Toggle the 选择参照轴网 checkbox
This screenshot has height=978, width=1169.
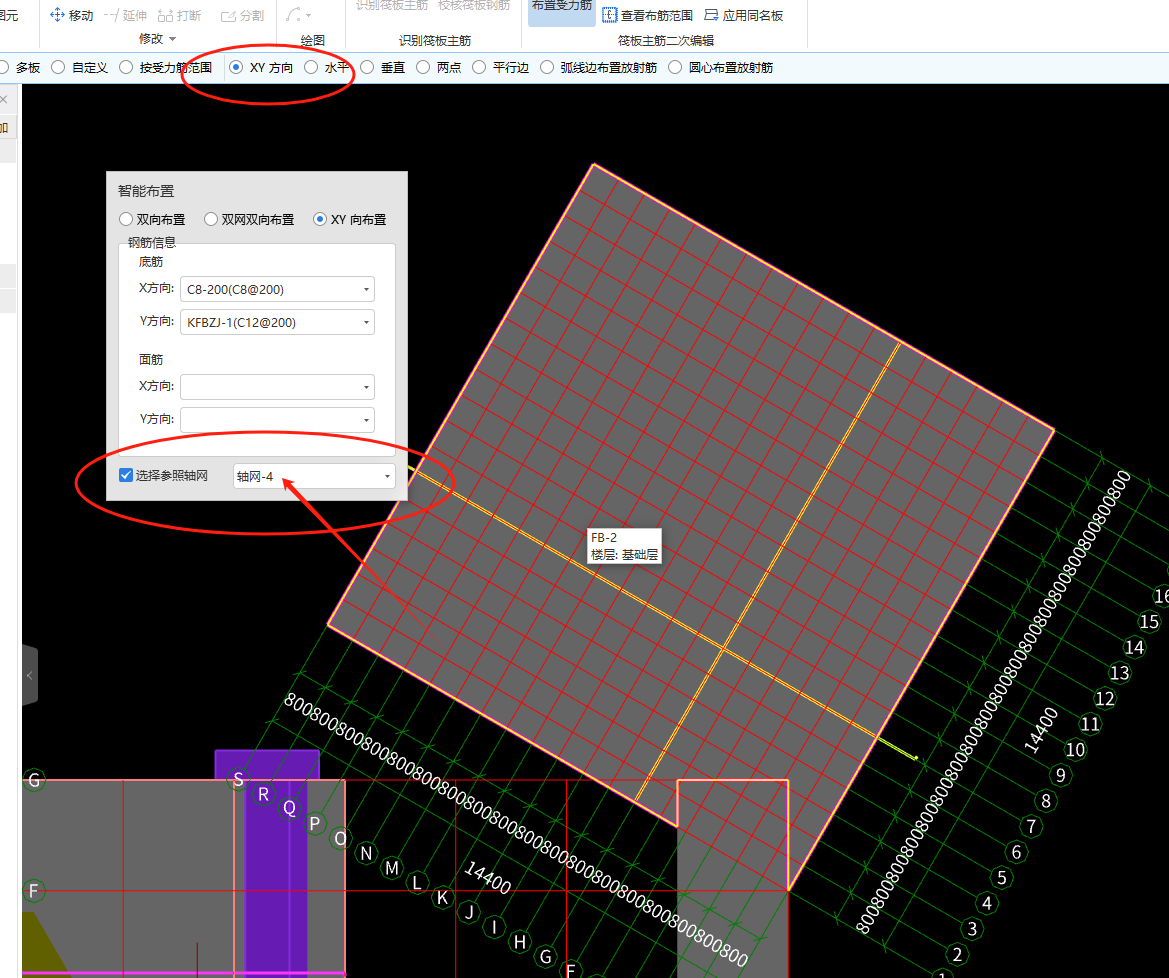pyautogui.click(x=126, y=475)
